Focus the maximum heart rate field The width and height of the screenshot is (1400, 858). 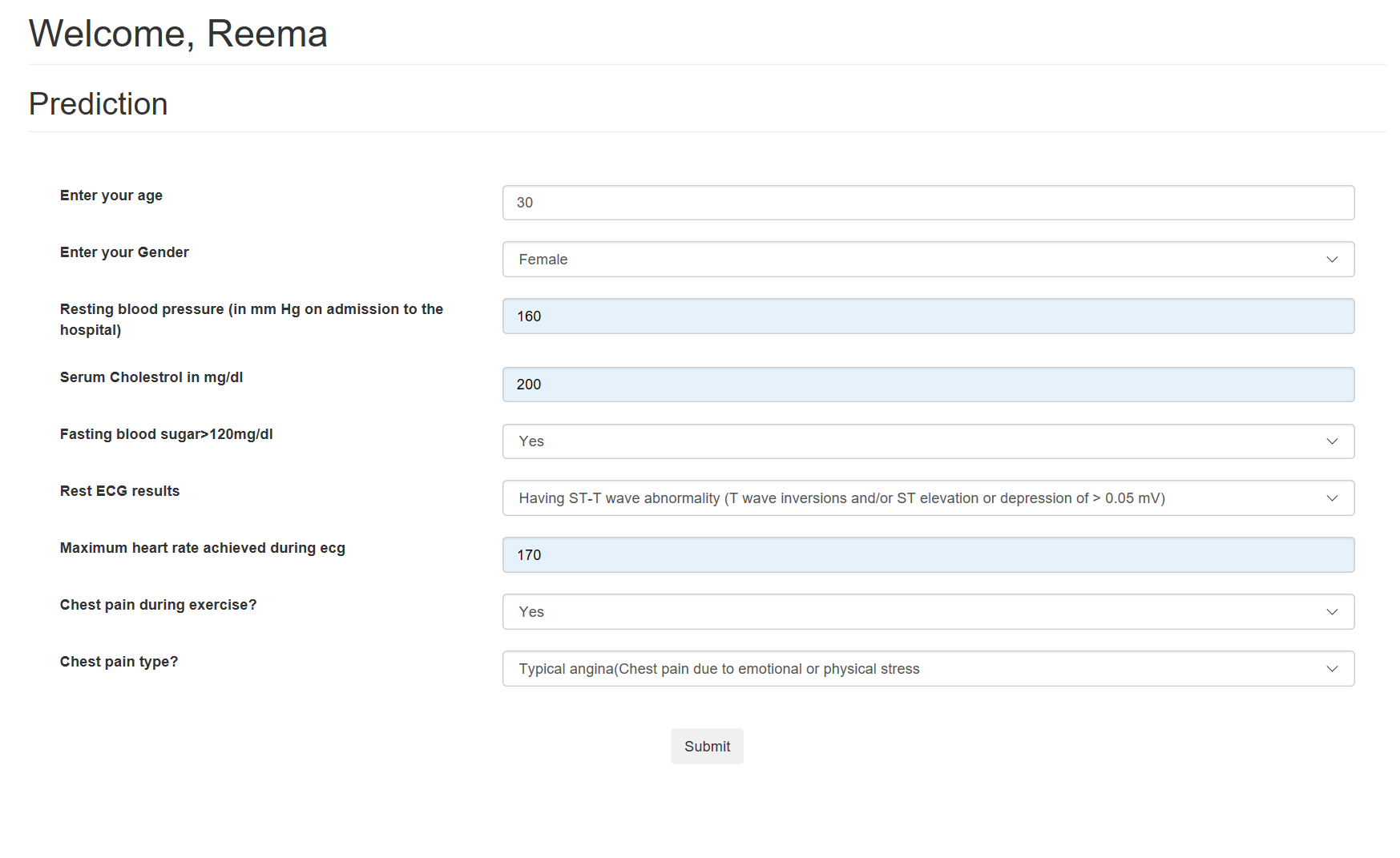(928, 555)
